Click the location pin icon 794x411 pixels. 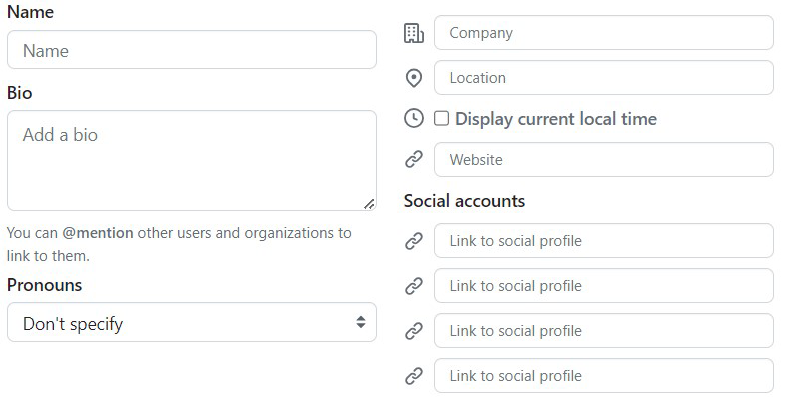[x=413, y=78]
